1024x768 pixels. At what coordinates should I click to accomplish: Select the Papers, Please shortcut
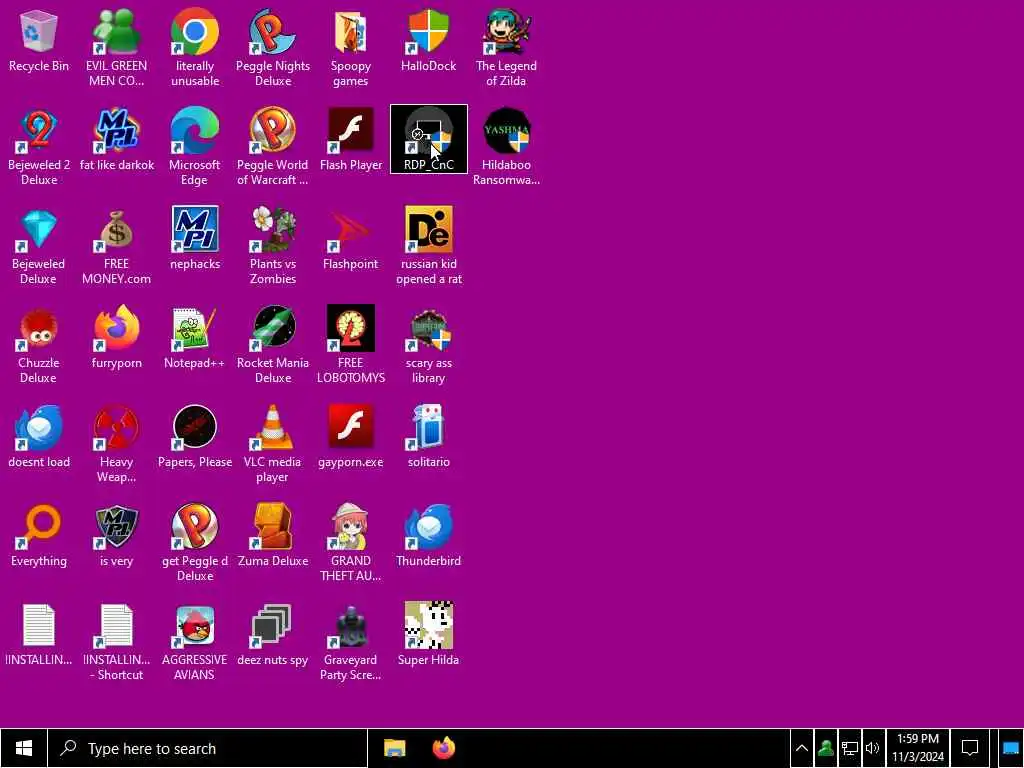195,438
